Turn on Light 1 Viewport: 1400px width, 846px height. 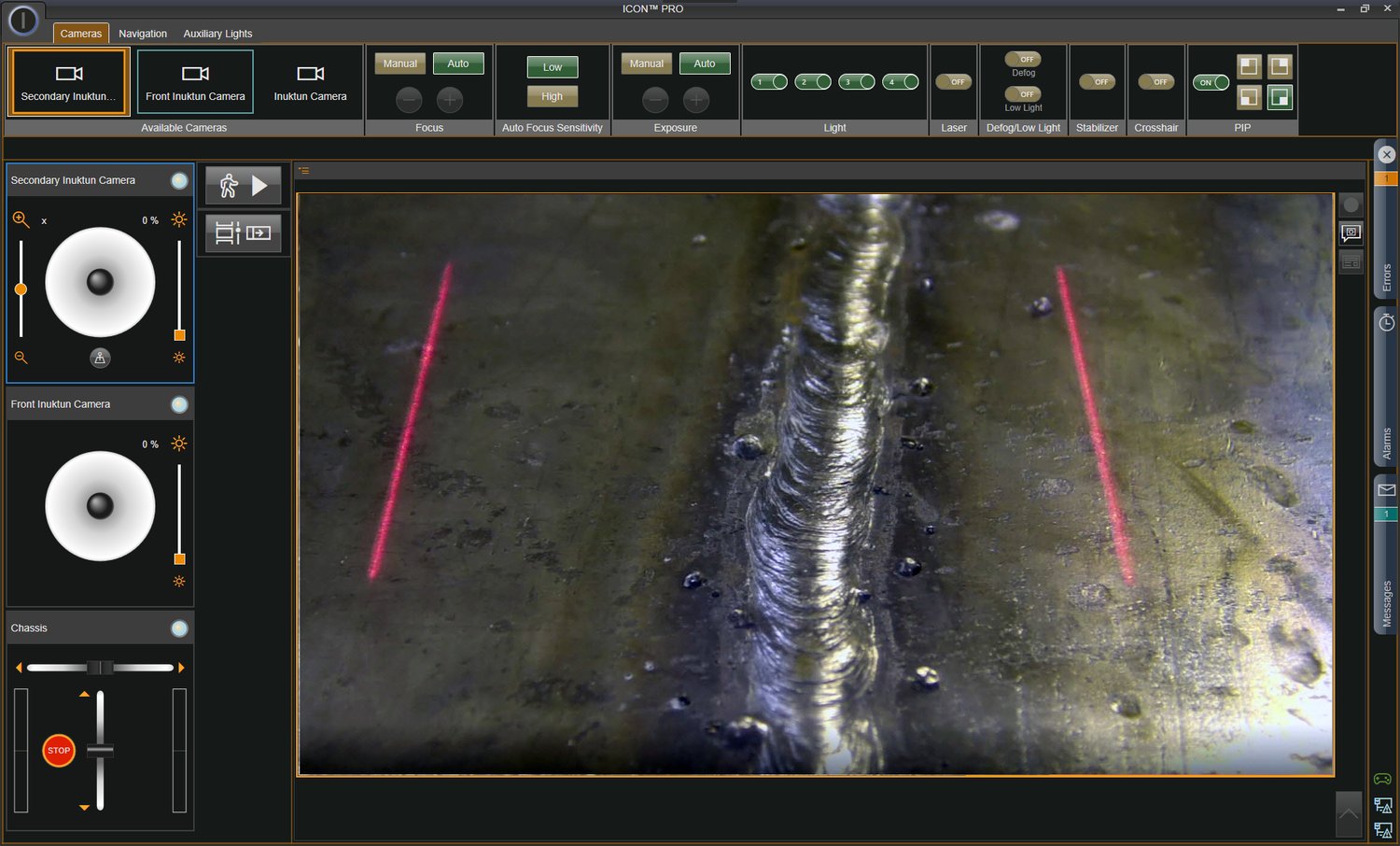coord(768,81)
